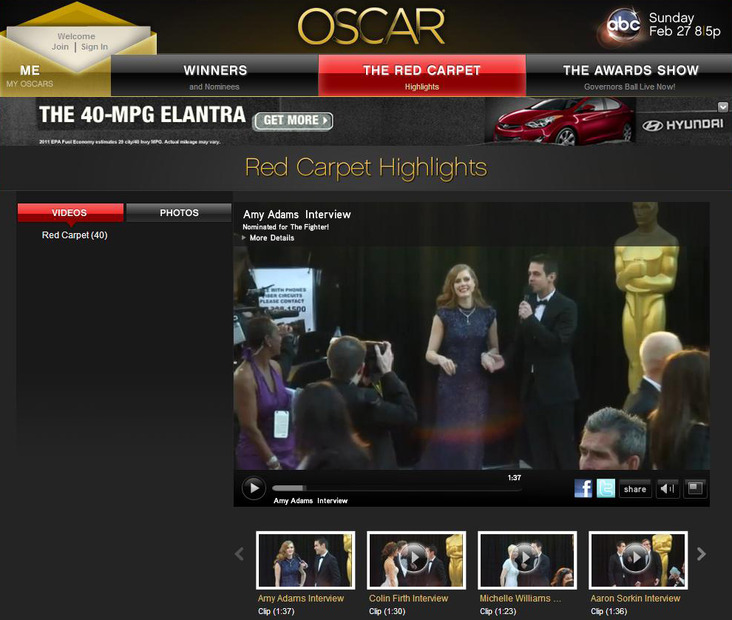Screen dimensions: 732x620
Task: Mute the video volume icon
Action: pos(667,489)
